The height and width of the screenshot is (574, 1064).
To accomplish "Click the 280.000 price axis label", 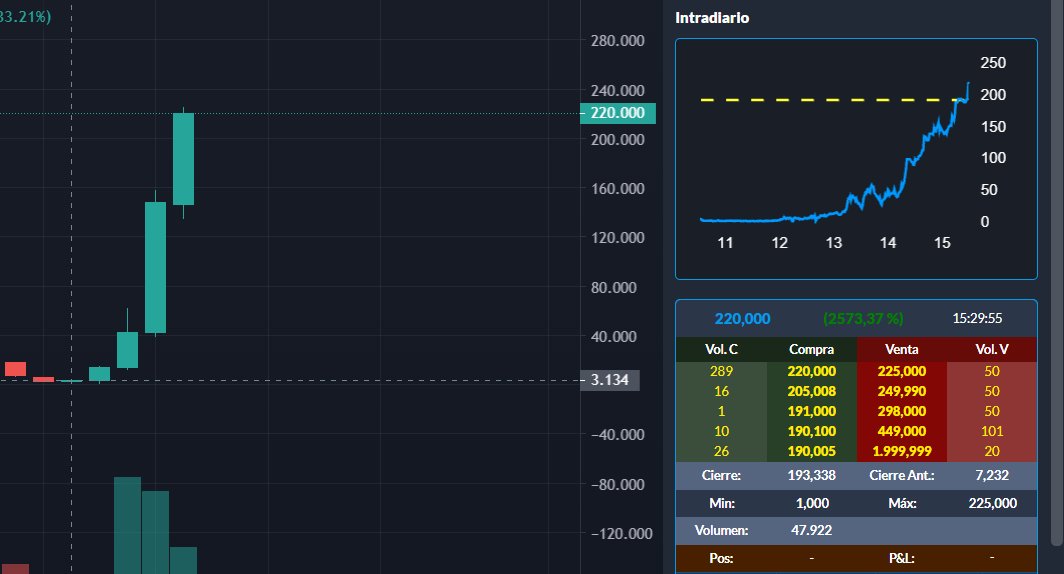I will [x=617, y=41].
